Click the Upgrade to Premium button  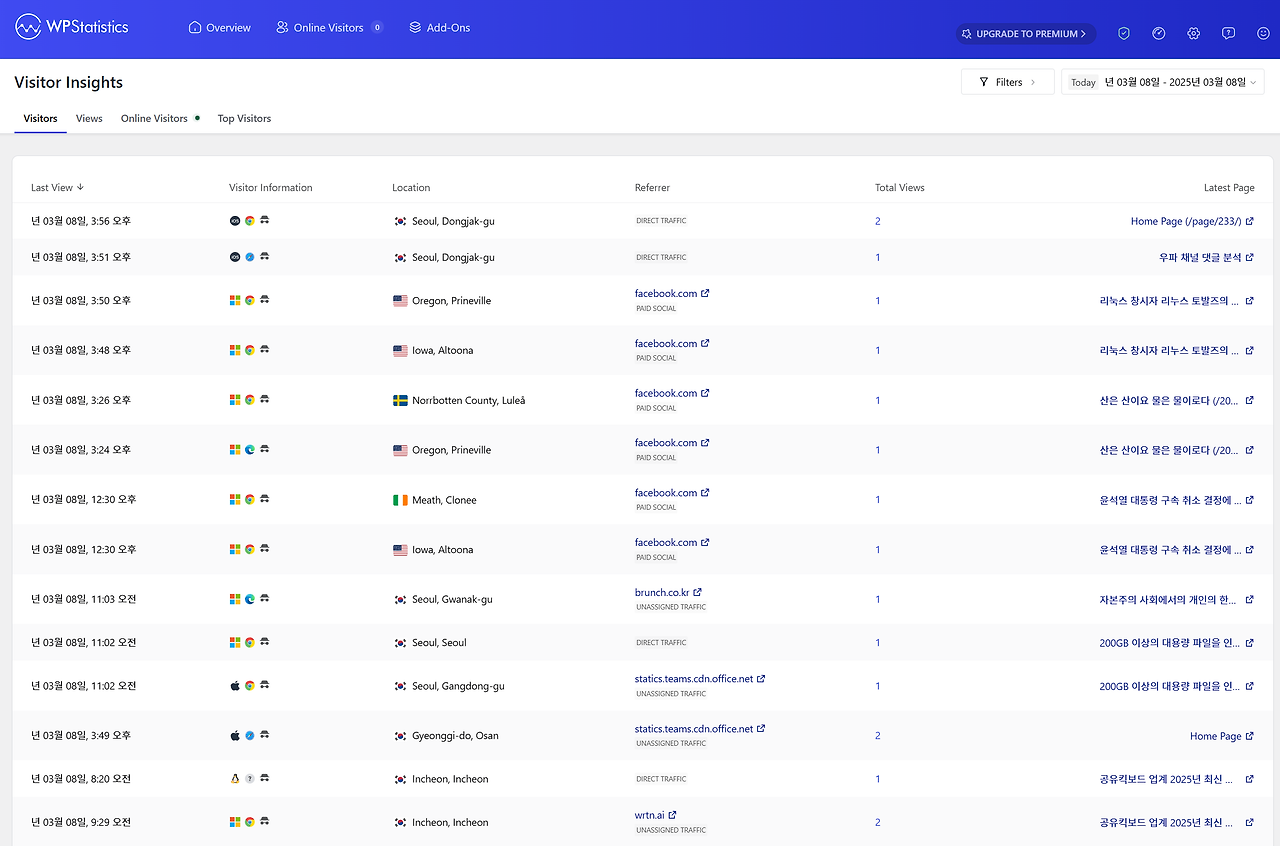[1026, 34]
